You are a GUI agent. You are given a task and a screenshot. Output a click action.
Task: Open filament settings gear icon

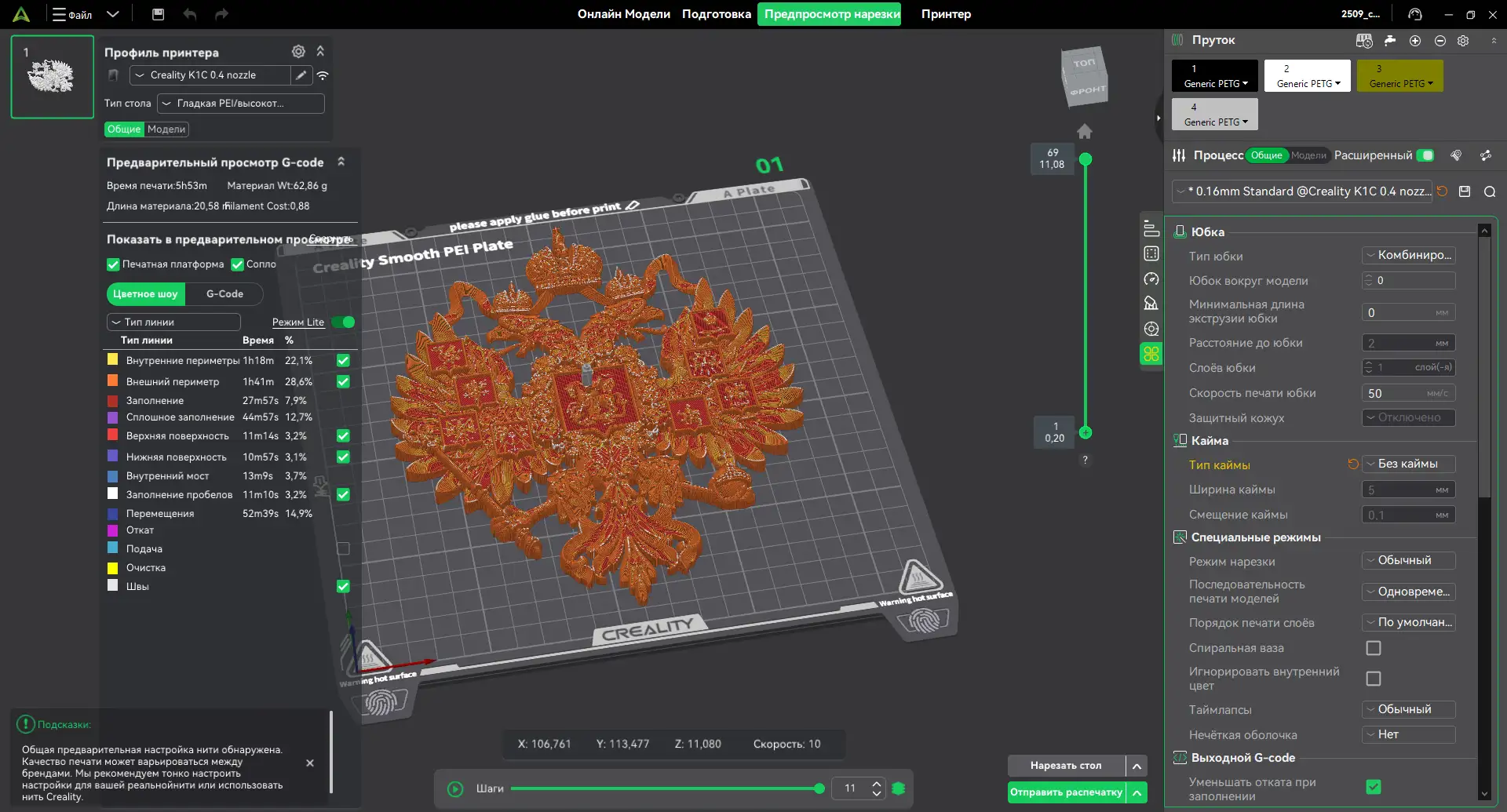tap(1463, 41)
